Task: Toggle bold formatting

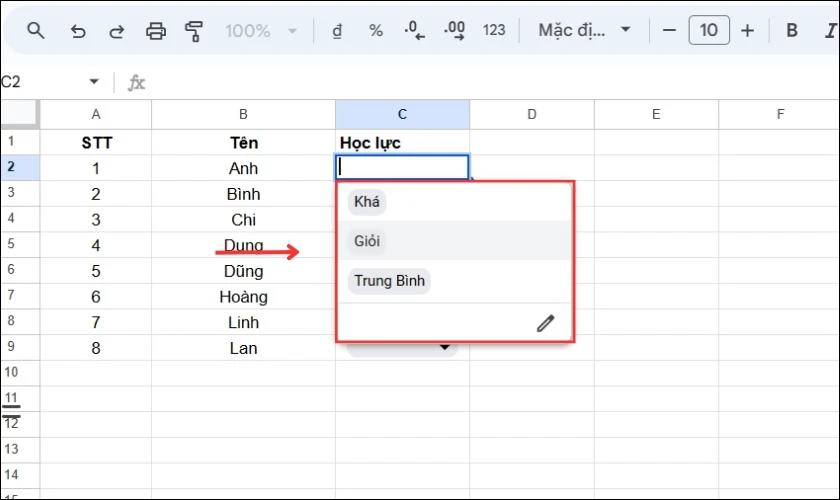Action: (792, 31)
